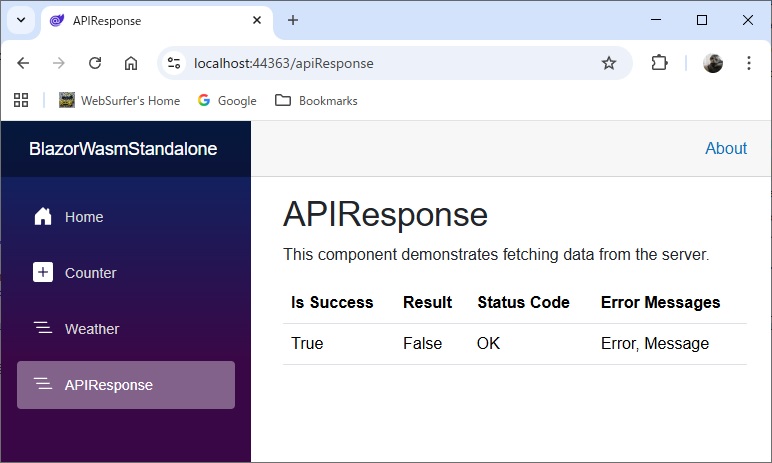Select the False cell value
The width and height of the screenshot is (772, 463).
point(422,343)
